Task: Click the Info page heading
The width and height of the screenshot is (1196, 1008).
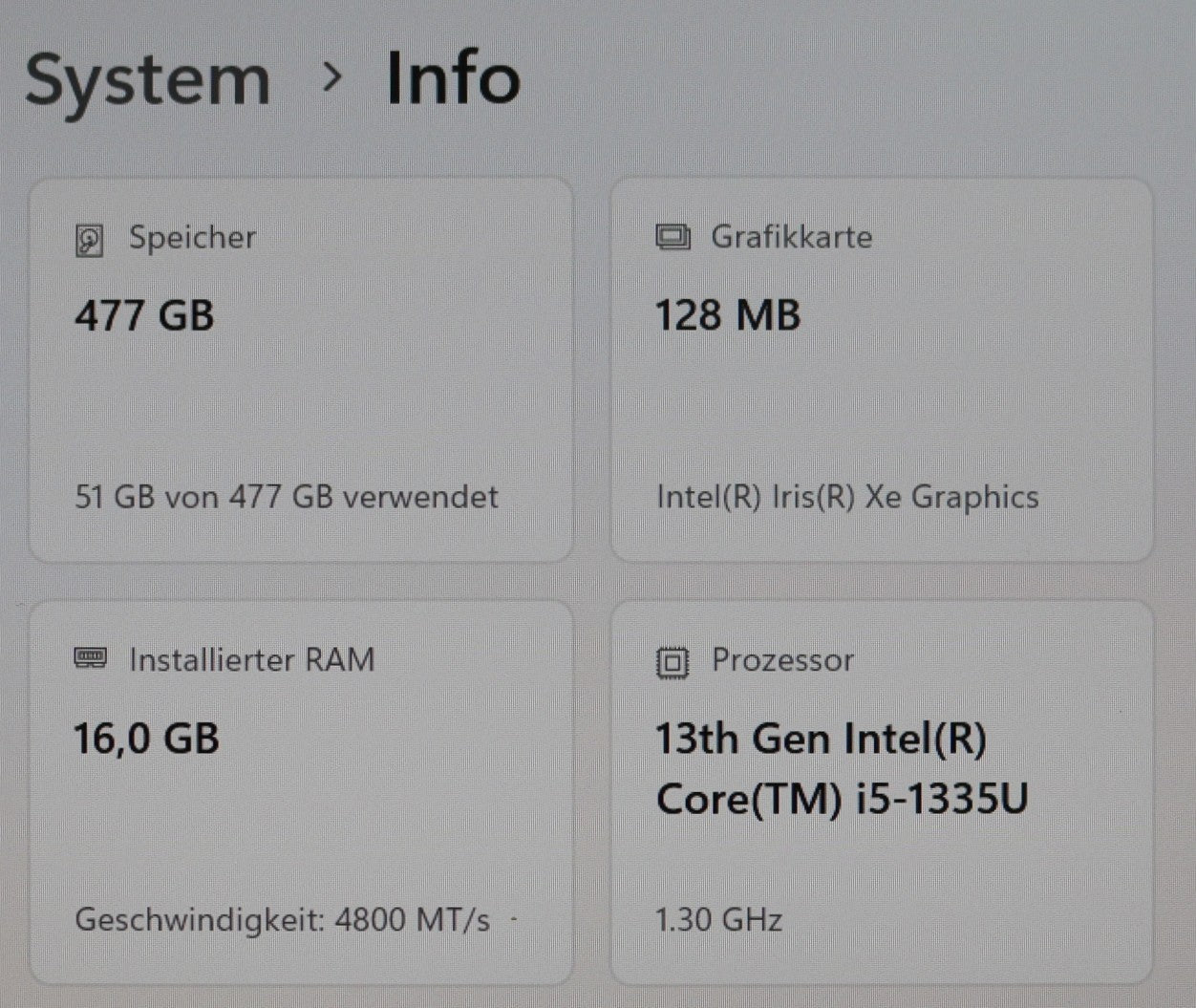Action: [453, 78]
